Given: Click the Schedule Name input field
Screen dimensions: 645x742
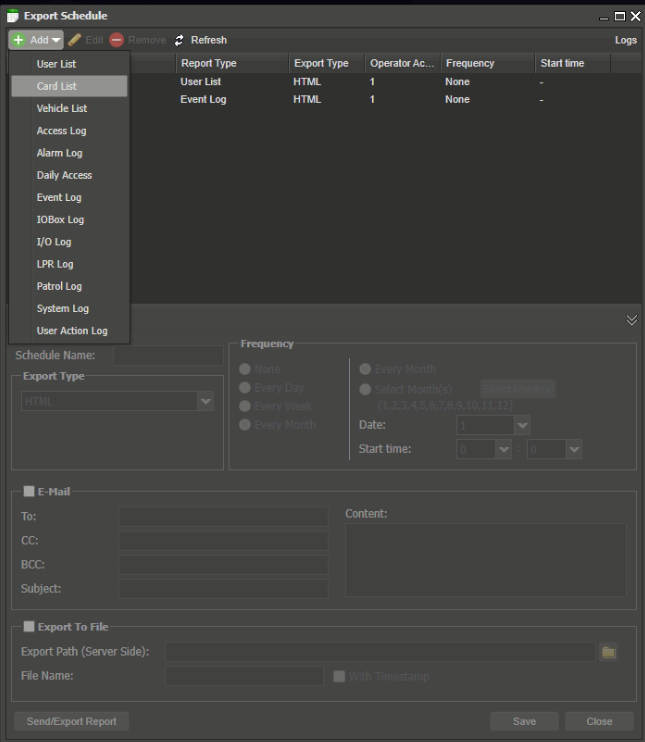Looking at the screenshot, I should click(x=168, y=355).
